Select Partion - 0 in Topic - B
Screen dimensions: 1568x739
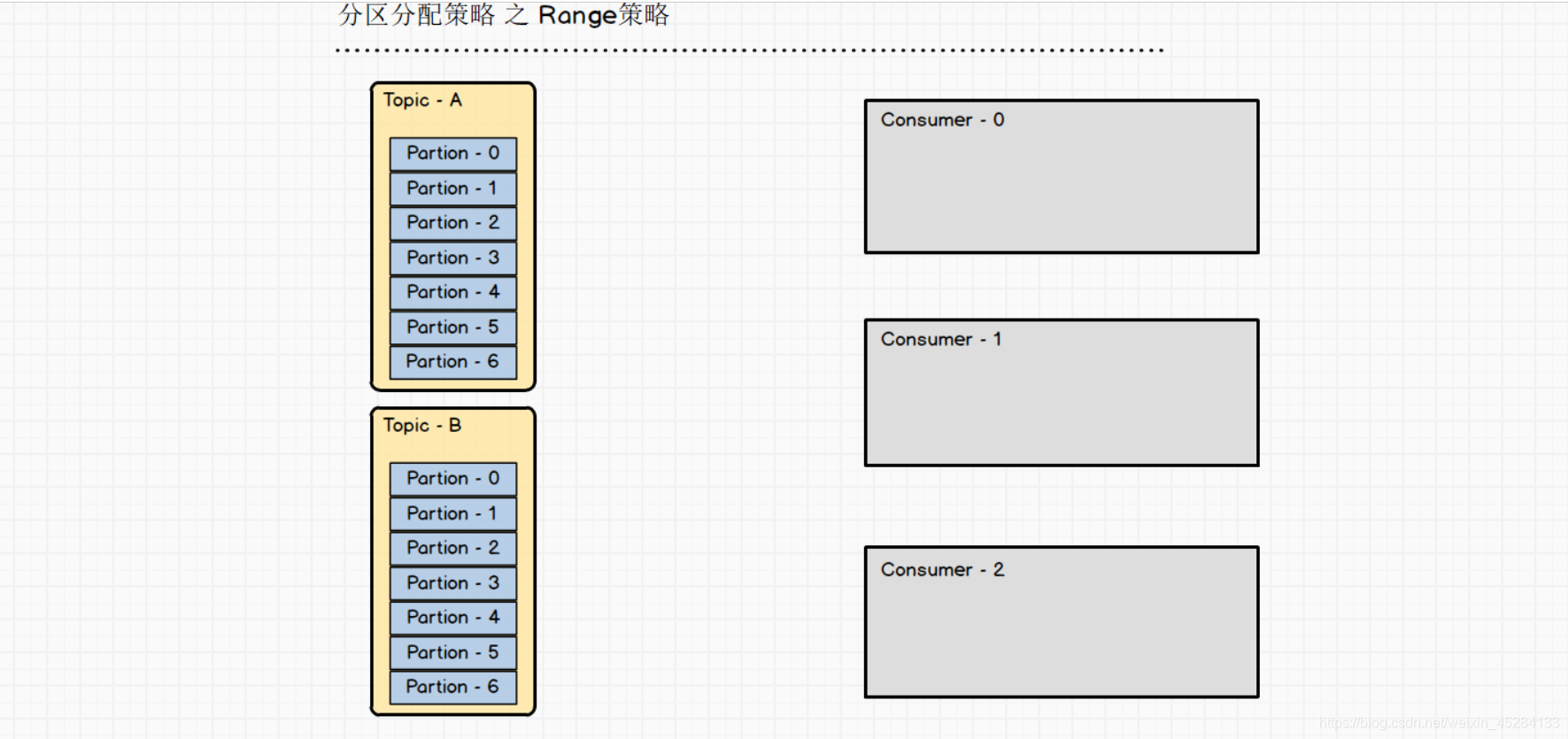click(453, 479)
